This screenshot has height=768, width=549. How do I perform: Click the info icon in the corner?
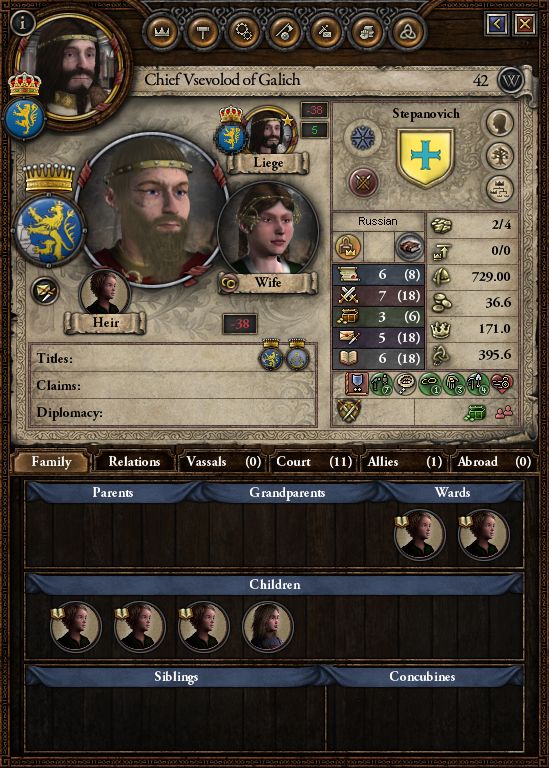click(x=22, y=23)
